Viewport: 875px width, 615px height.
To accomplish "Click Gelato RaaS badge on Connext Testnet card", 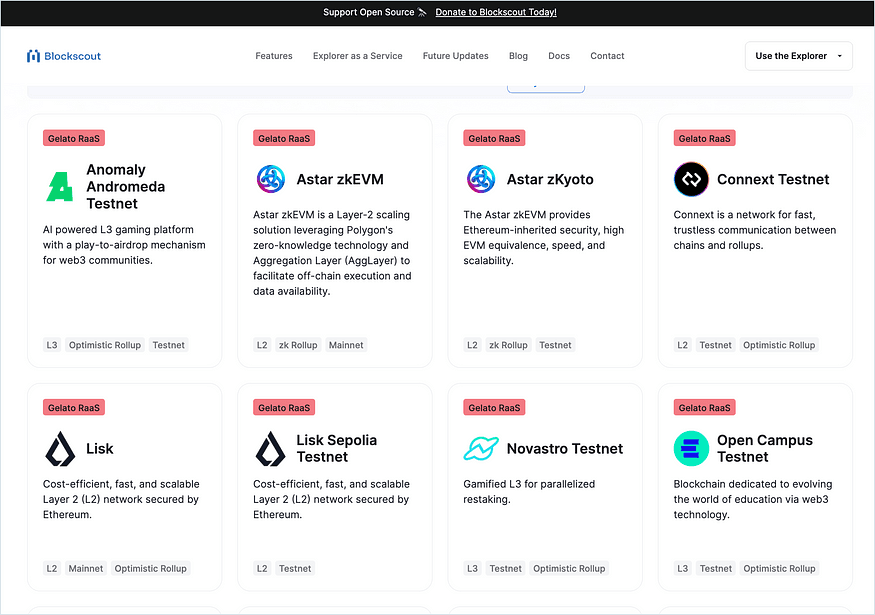I will click(x=704, y=138).
